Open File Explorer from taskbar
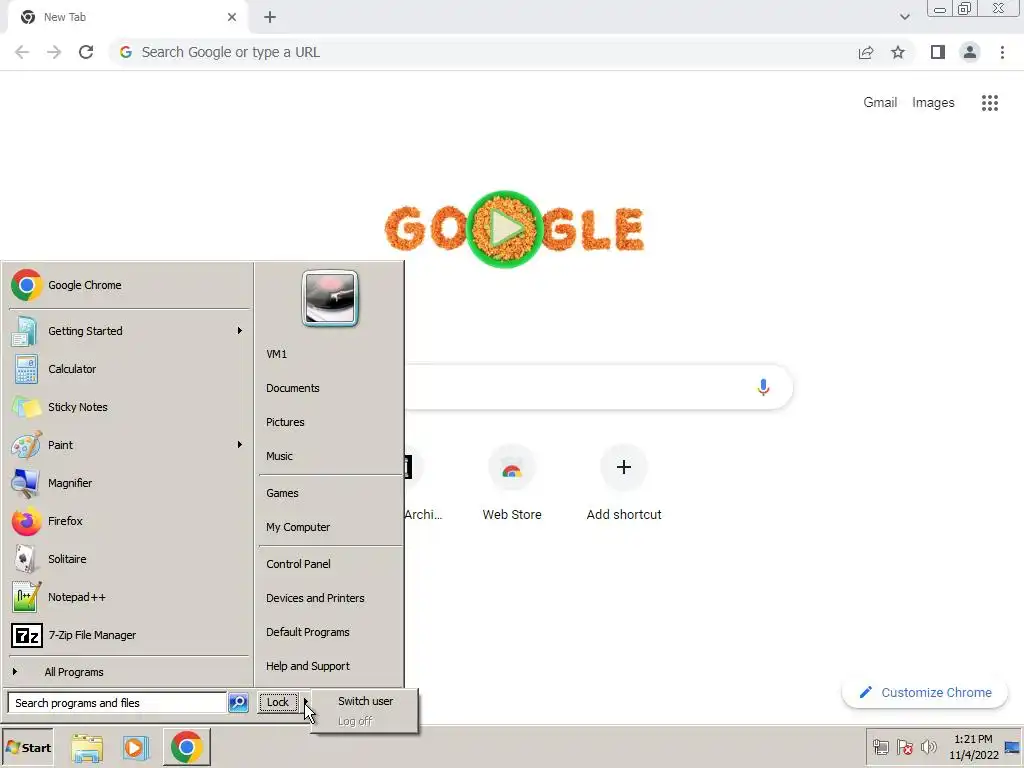This screenshot has width=1024, height=768. coord(87,748)
